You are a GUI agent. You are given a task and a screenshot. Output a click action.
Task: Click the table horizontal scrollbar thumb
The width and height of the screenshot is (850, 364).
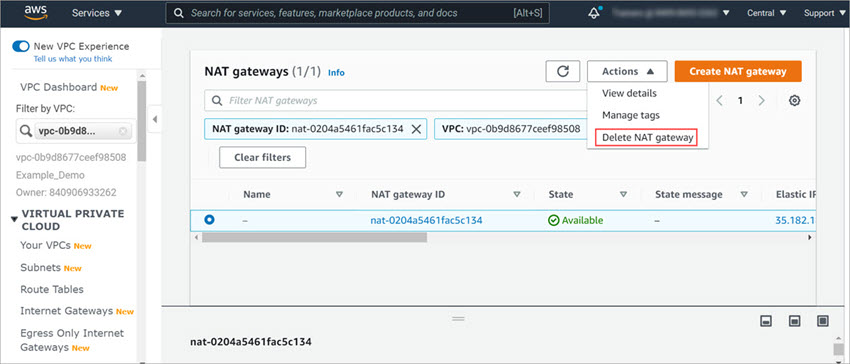(x=314, y=237)
